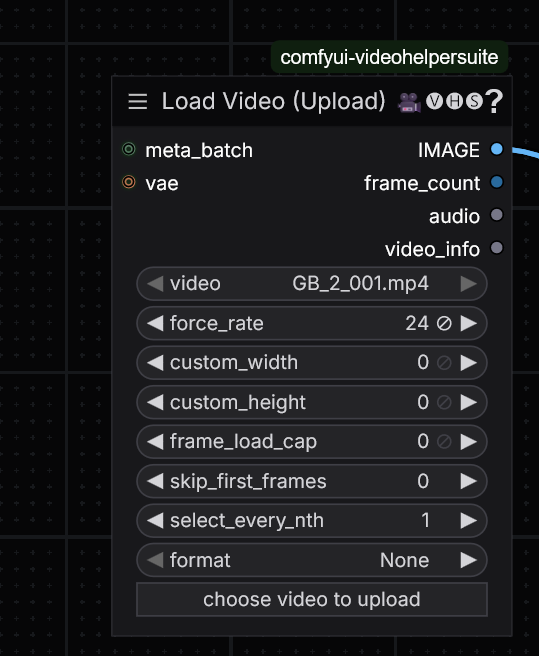Click the custom_width value 0
The image size is (539, 656).
tap(423, 363)
